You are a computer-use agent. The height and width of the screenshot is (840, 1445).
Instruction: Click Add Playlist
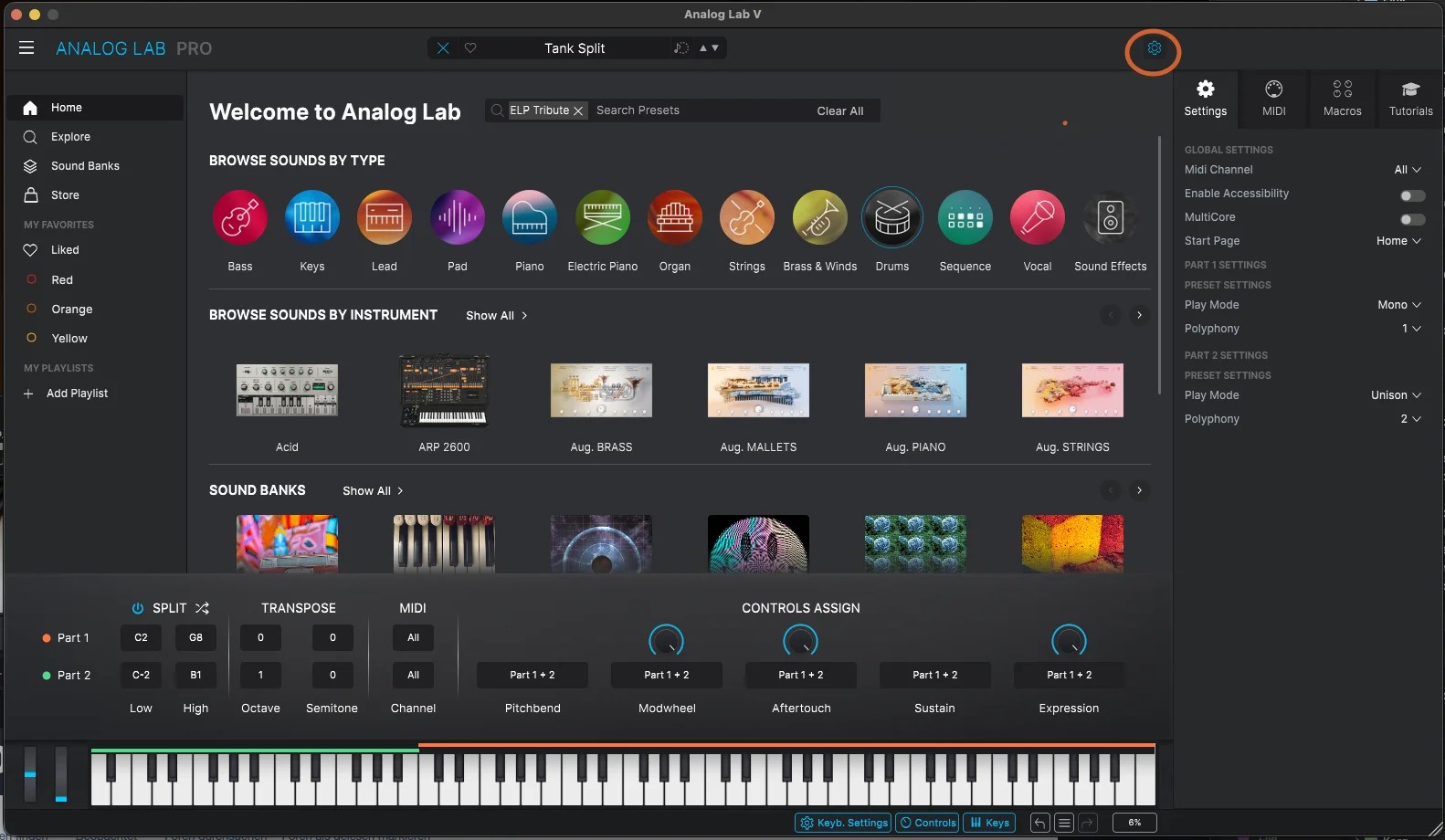(x=66, y=394)
